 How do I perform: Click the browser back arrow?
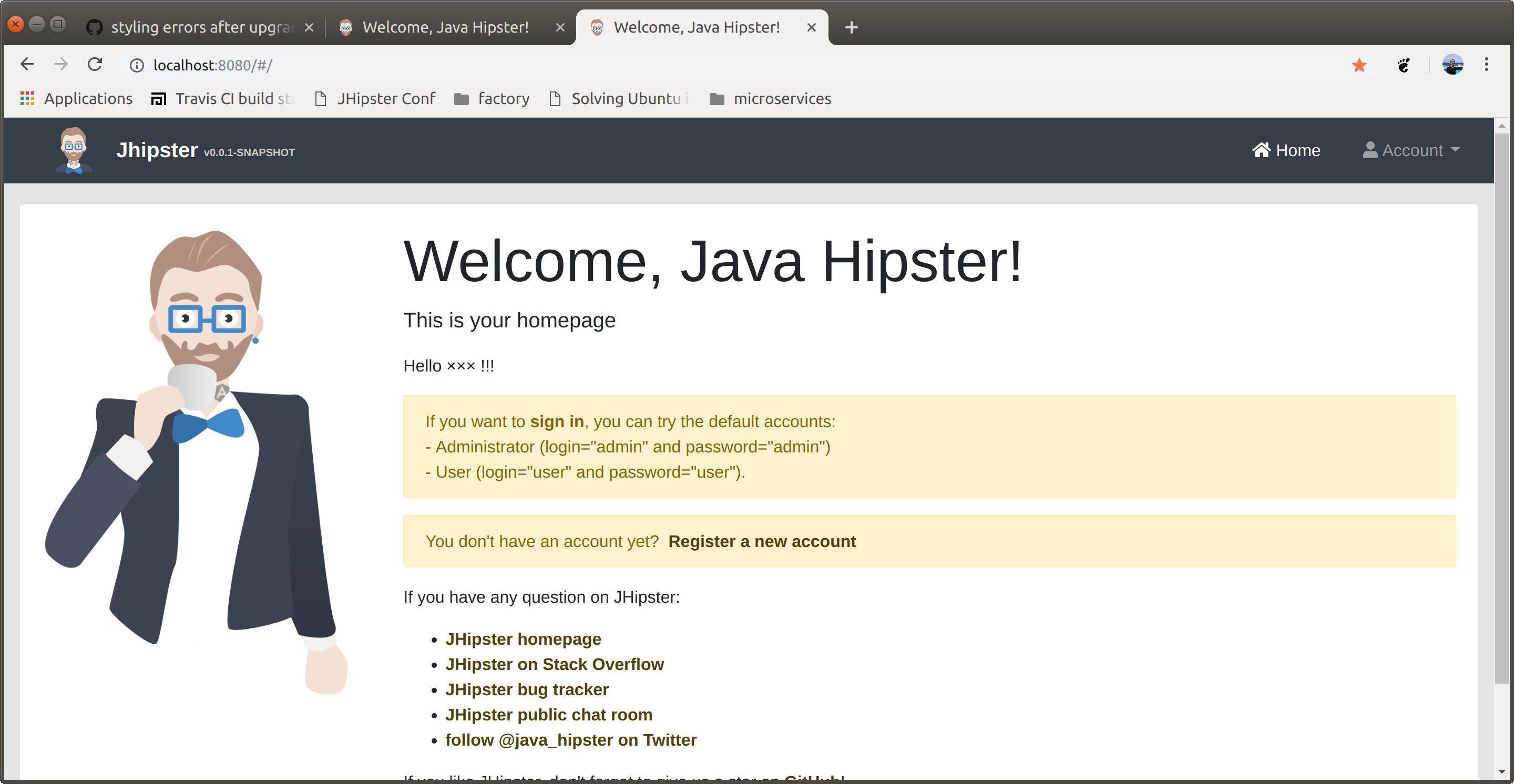[27, 65]
